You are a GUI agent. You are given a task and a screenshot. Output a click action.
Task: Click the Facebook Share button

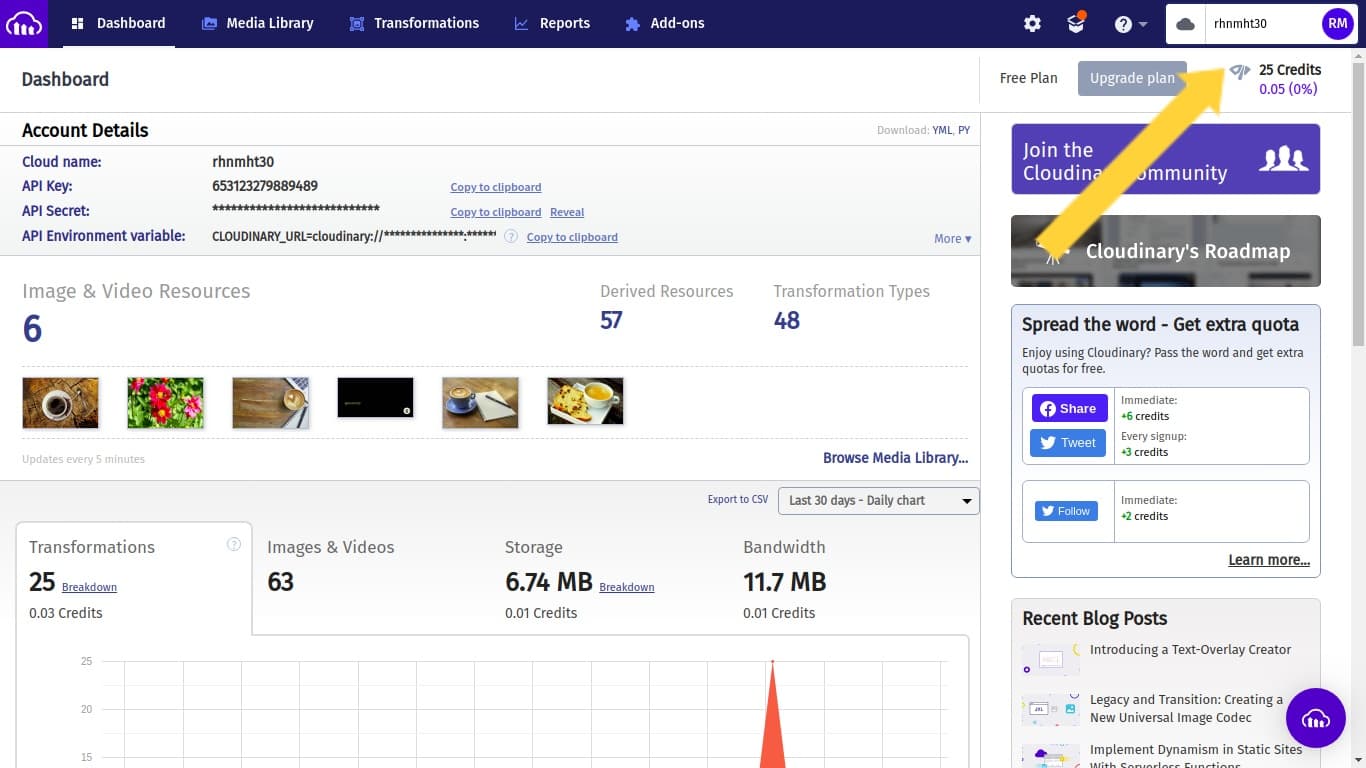point(1068,408)
